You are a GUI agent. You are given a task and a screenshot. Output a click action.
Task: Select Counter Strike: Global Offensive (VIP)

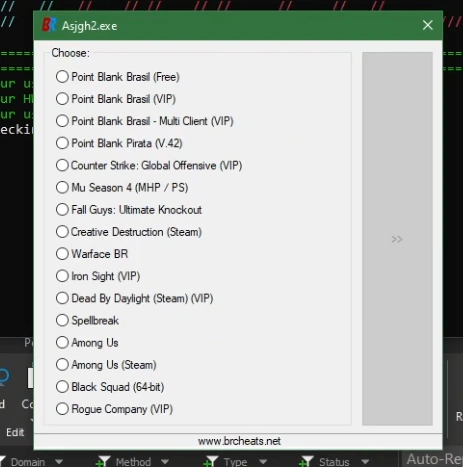[149, 165]
